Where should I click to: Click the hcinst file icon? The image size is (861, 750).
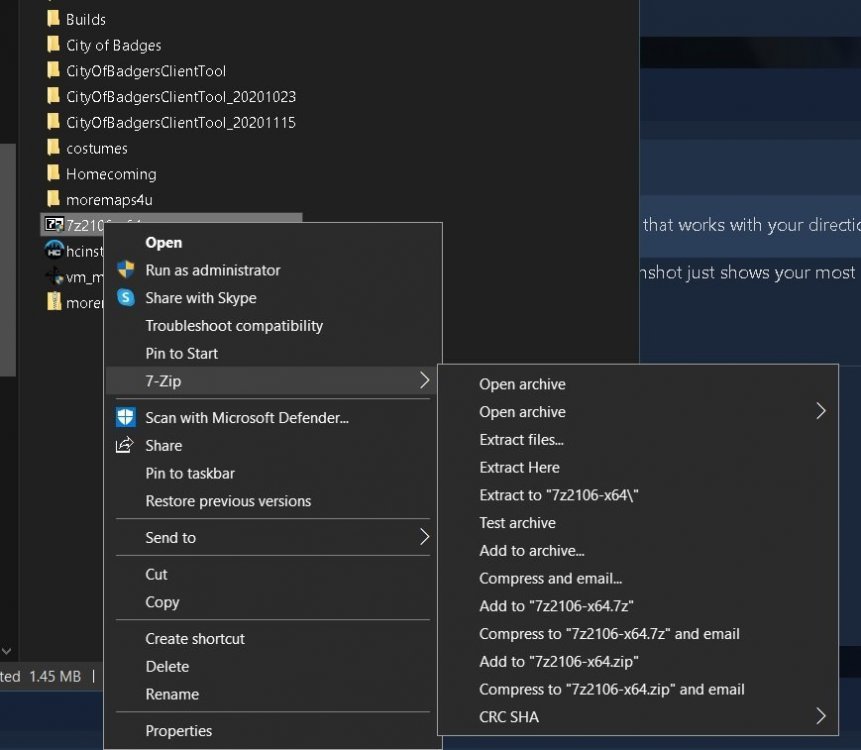[54, 251]
